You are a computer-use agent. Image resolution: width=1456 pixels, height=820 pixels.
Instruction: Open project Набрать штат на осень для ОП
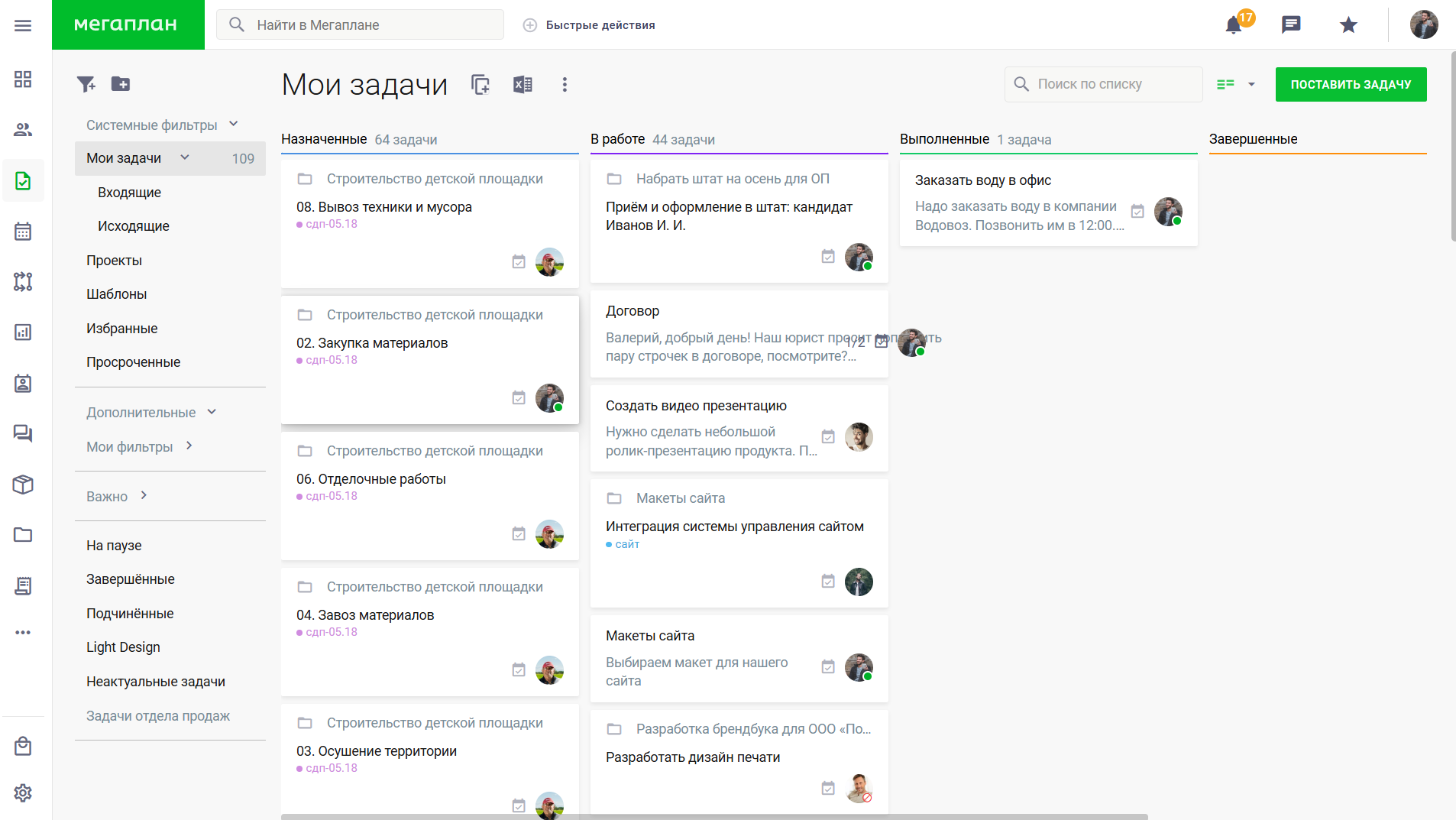[x=733, y=179]
